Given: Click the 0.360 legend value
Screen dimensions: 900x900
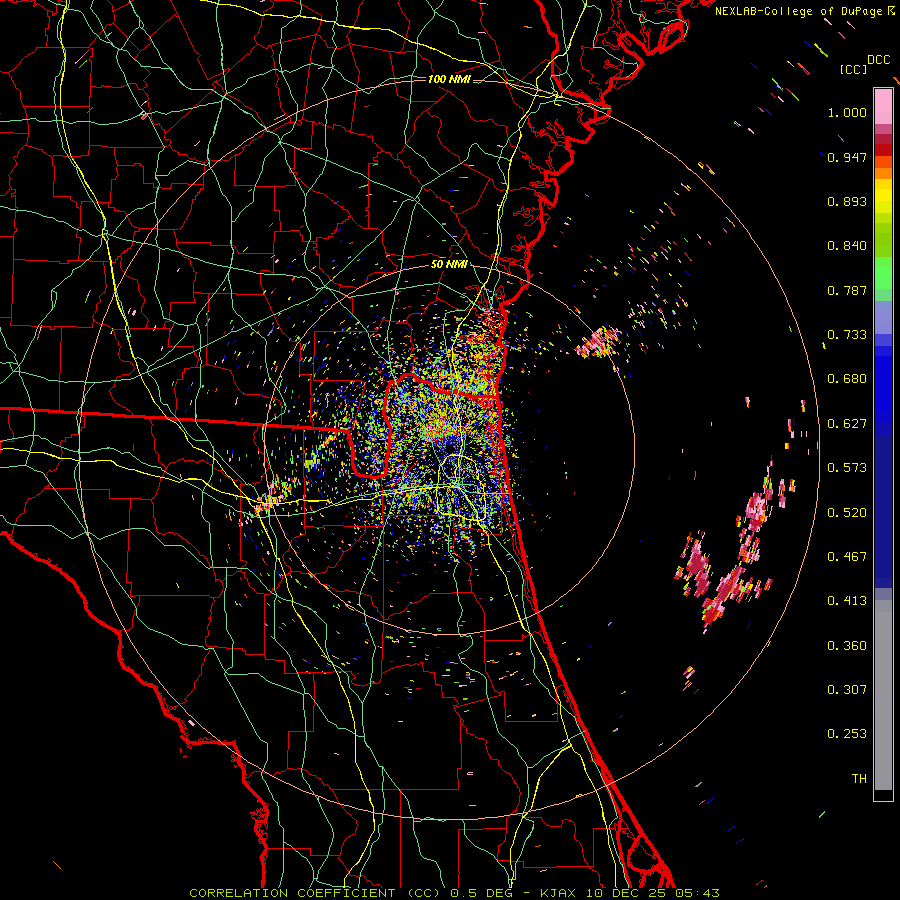Looking at the screenshot, I should click(x=847, y=646).
